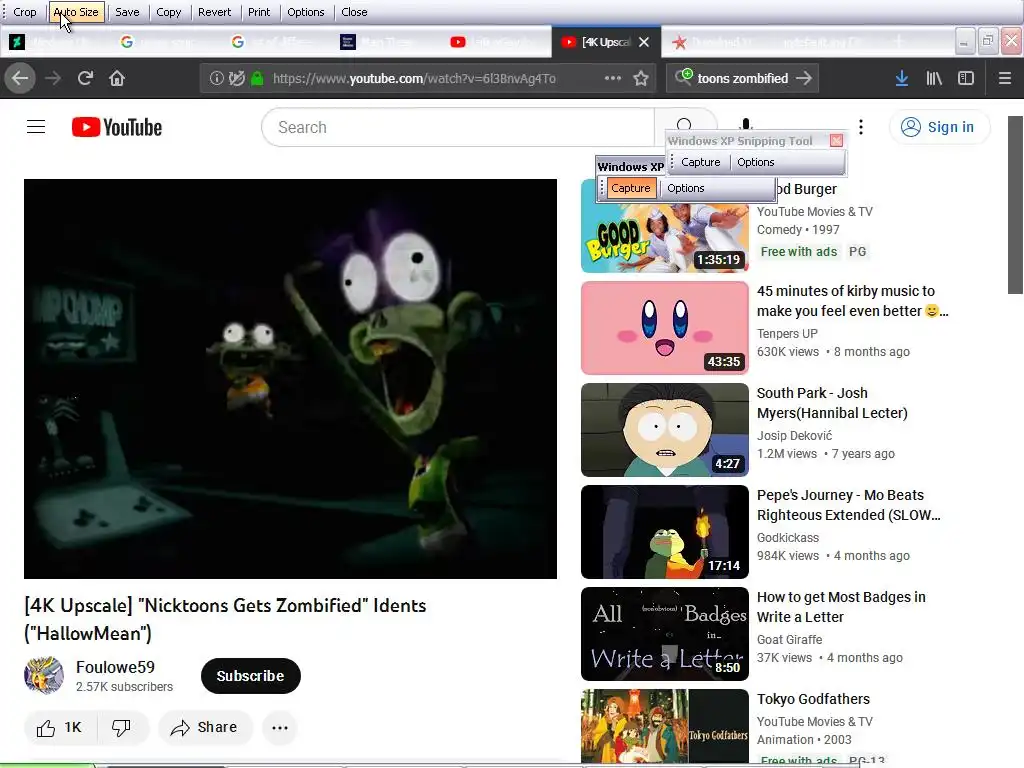Image resolution: width=1024 pixels, height=768 pixels.
Task: Click Options in the faded Snipping Tool window
Action: click(756, 162)
